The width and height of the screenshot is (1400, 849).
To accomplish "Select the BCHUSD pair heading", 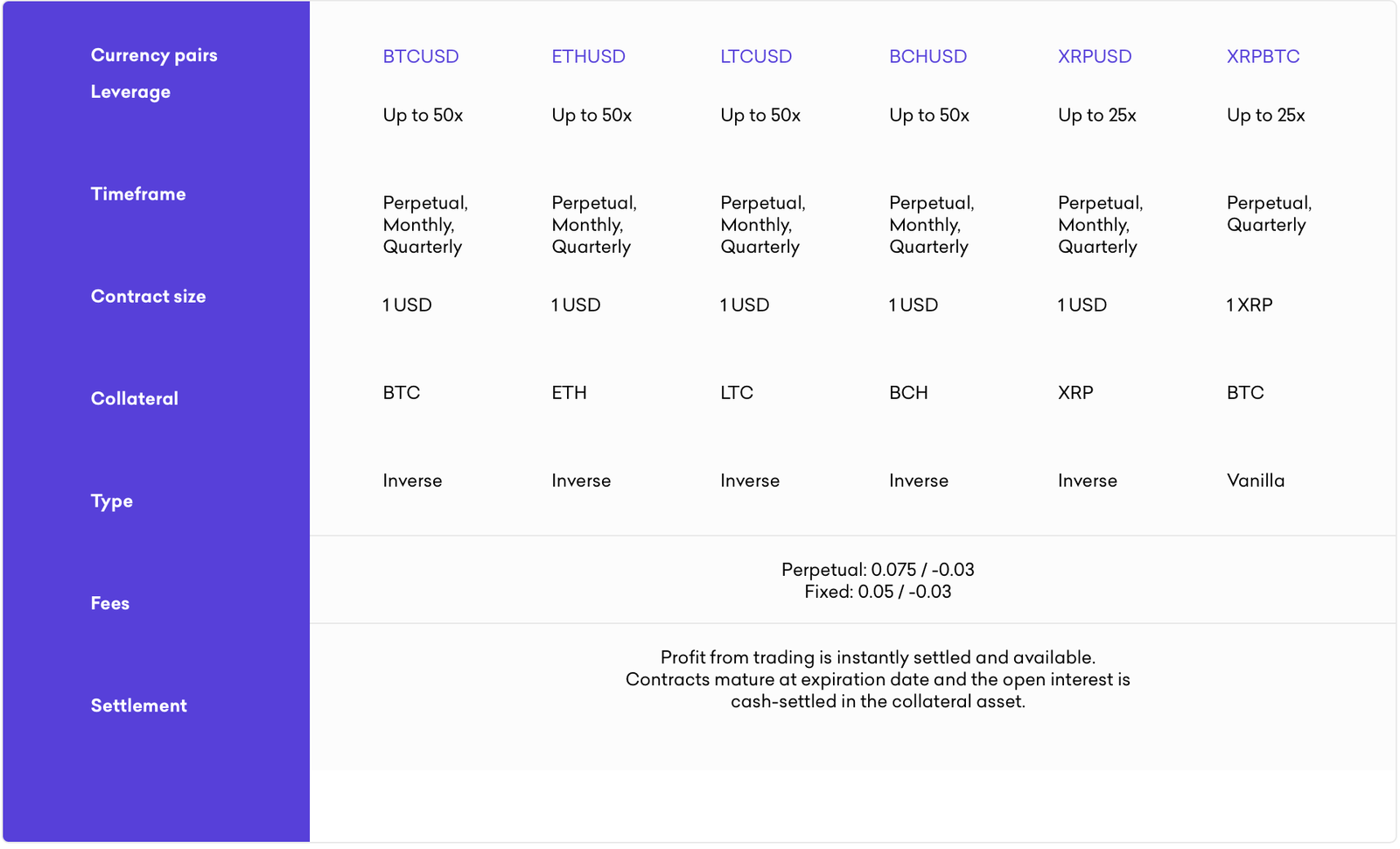I will [927, 57].
